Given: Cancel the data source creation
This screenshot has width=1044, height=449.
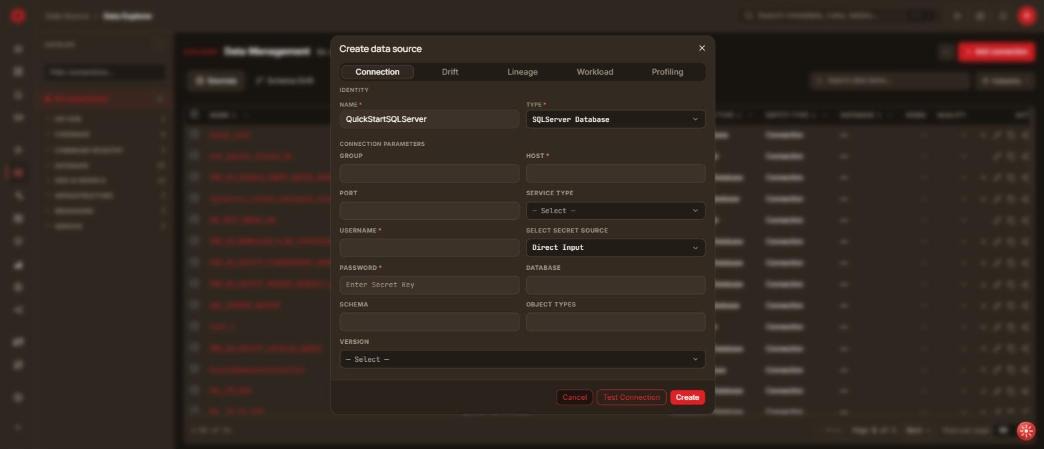Looking at the screenshot, I should point(575,397).
